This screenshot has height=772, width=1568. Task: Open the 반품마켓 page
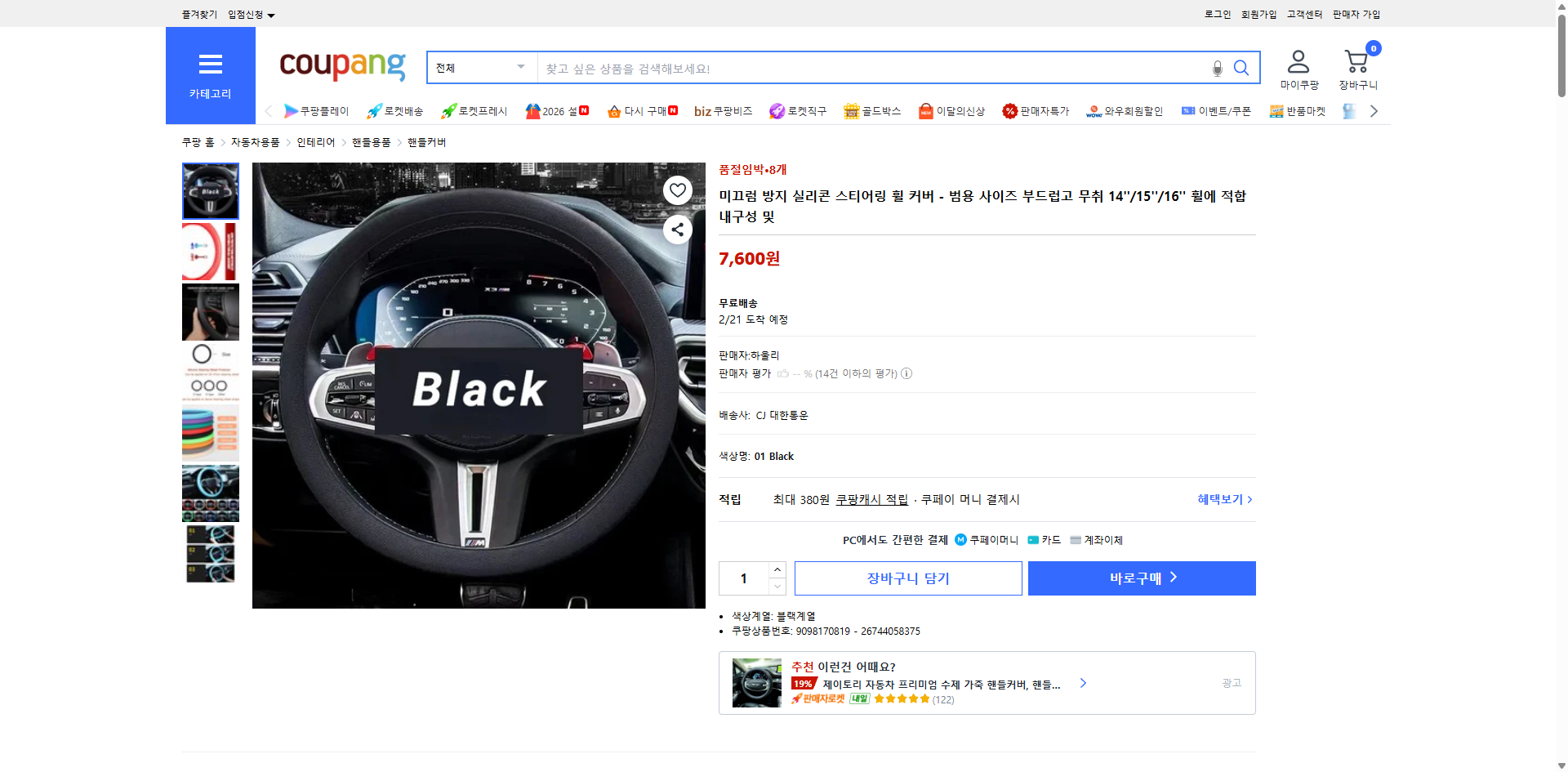1298,110
